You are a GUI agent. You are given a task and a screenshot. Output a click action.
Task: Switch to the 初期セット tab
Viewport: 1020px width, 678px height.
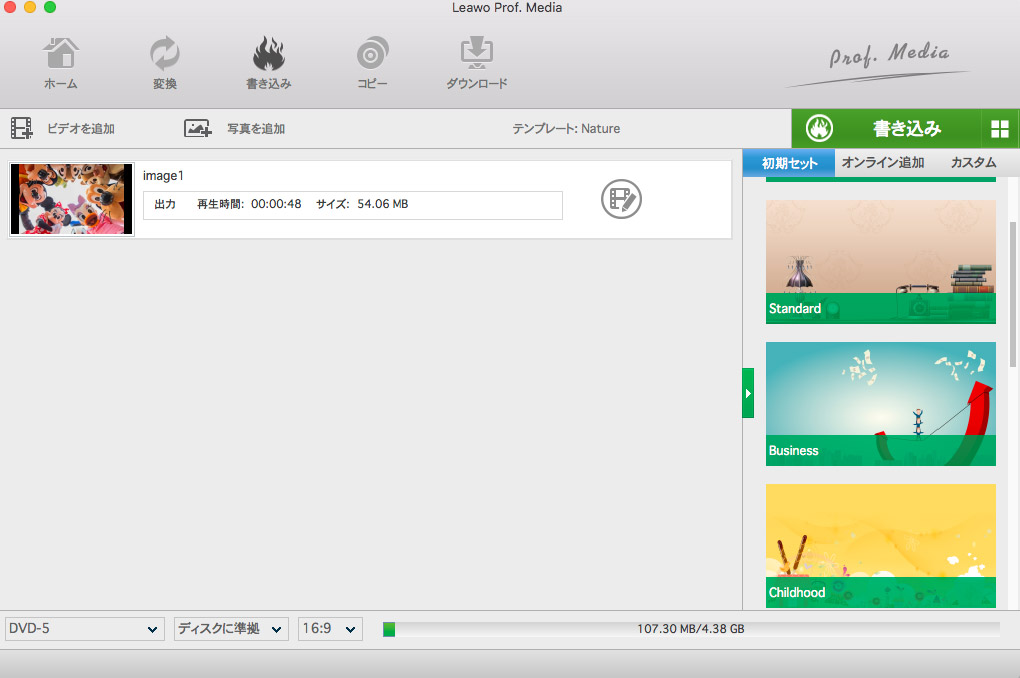[x=789, y=163]
